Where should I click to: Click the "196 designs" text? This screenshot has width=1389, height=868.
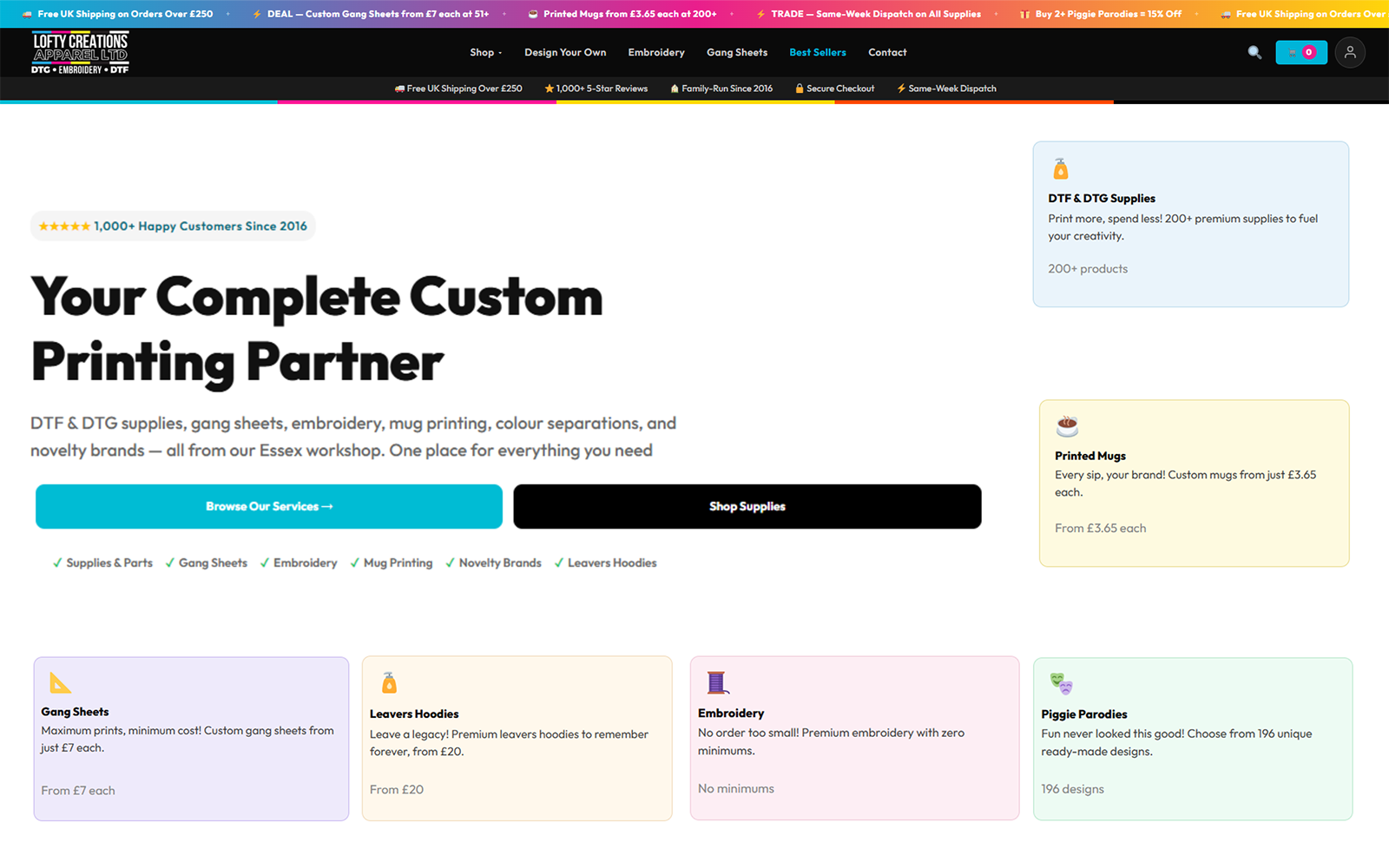point(1073,789)
